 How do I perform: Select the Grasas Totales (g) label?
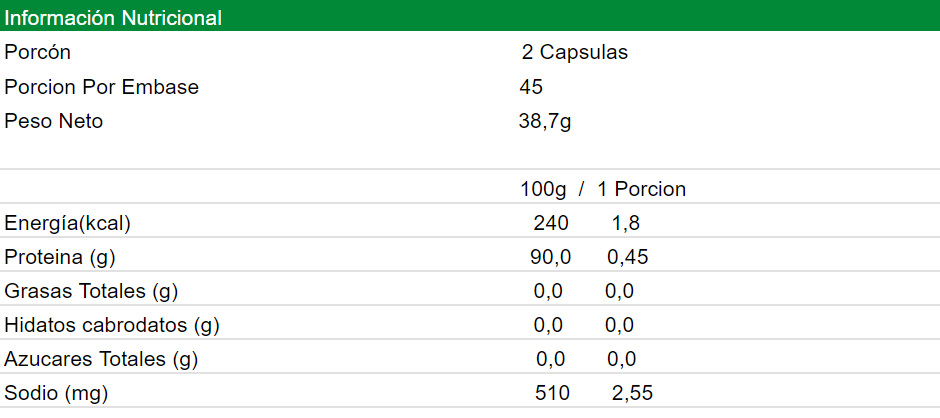pyautogui.click(x=92, y=291)
